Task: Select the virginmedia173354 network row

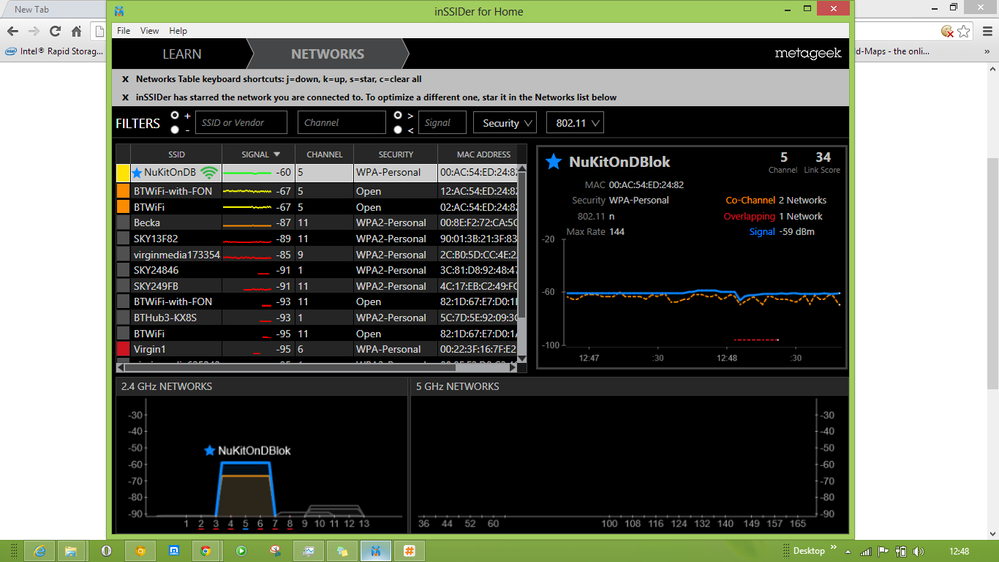Action: click(317, 255)
